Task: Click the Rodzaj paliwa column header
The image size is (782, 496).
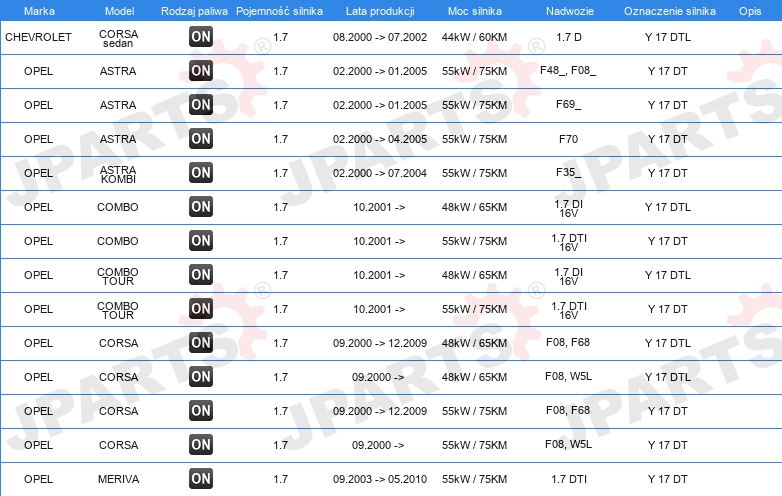Action: tap(194, 11)
